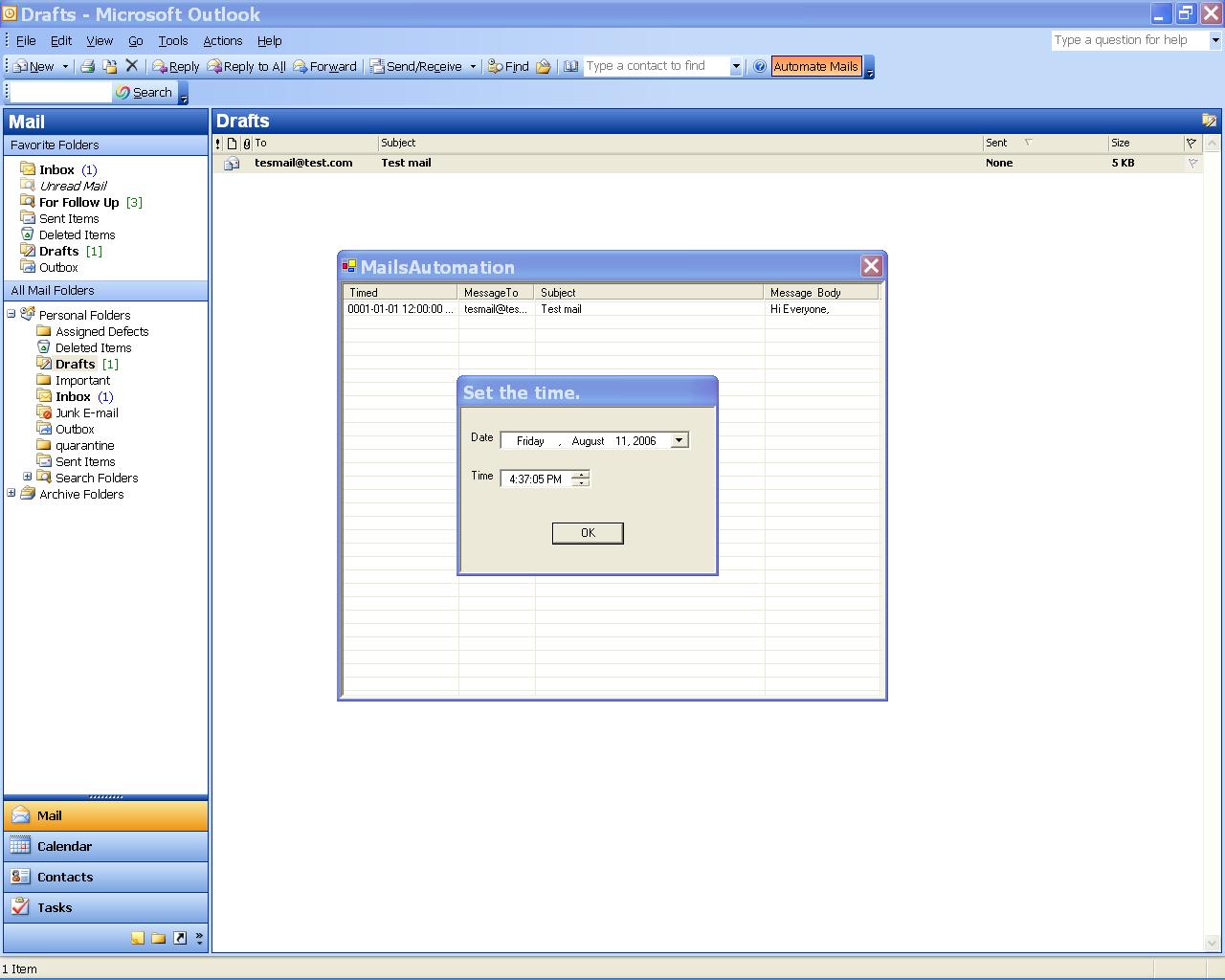Select the quarantine folder
Image resolution: width=1225 pixels, height=980 pixels.
tap(84, 445)
